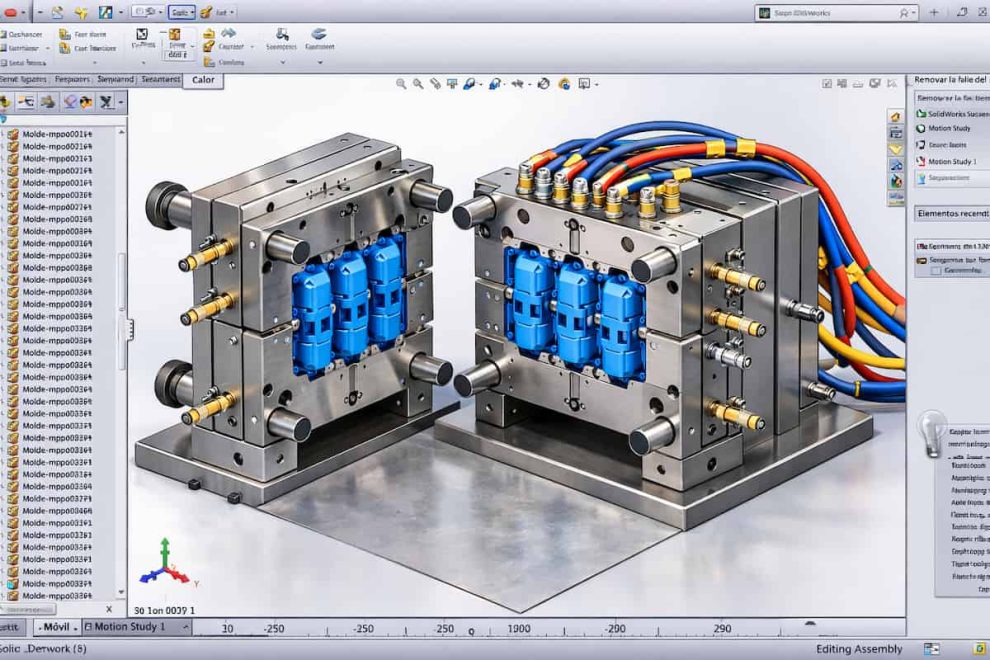Open dropdown arrow at end of feature manager tabs
This screenshot has width=990, height=660.
(121, 102)
